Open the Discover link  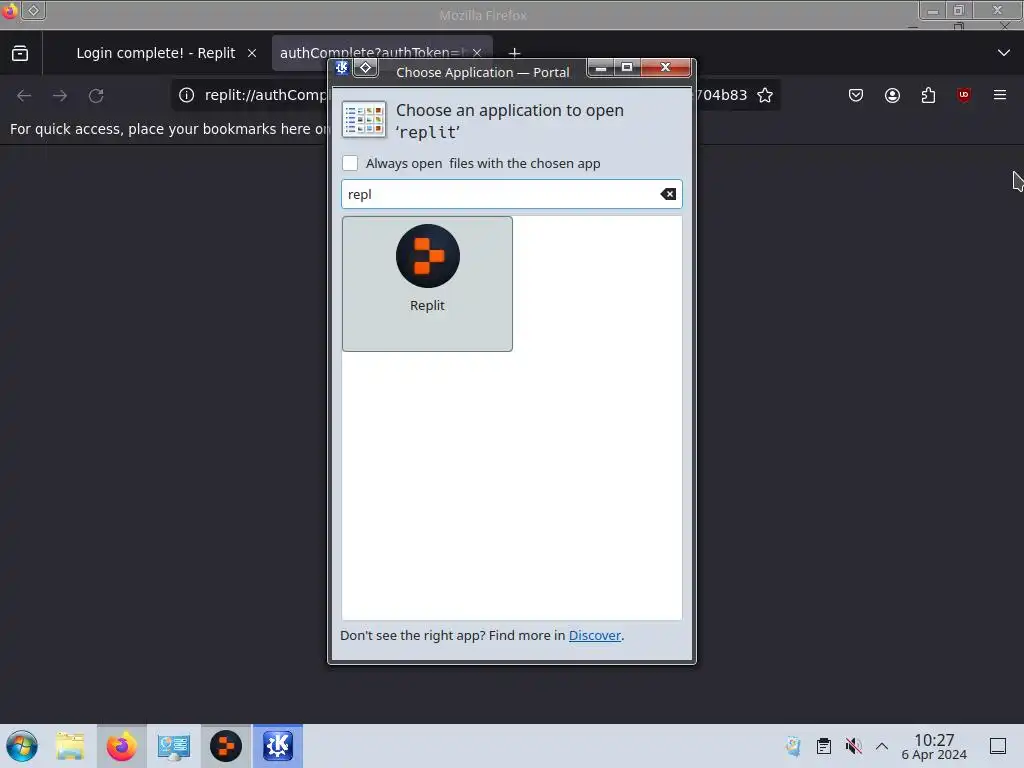(x=594, y=635)
